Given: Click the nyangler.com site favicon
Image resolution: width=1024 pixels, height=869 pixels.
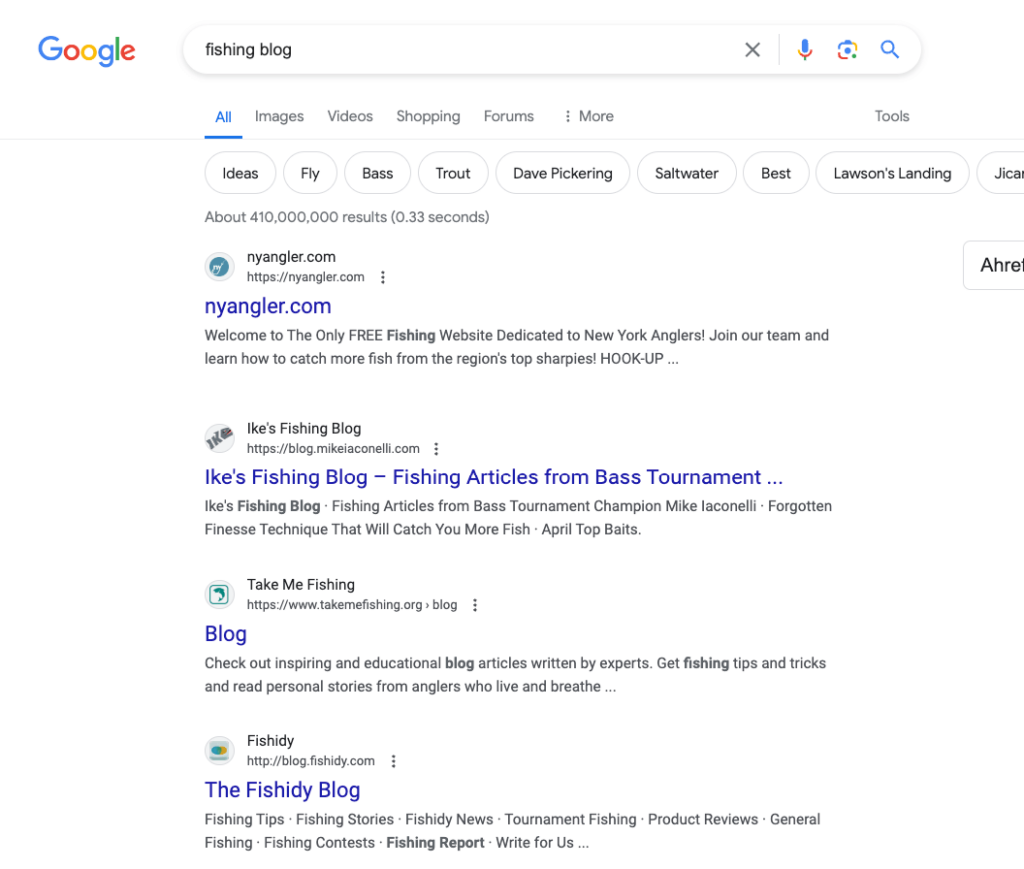Looking at the screenshot, I should (219, 266).
